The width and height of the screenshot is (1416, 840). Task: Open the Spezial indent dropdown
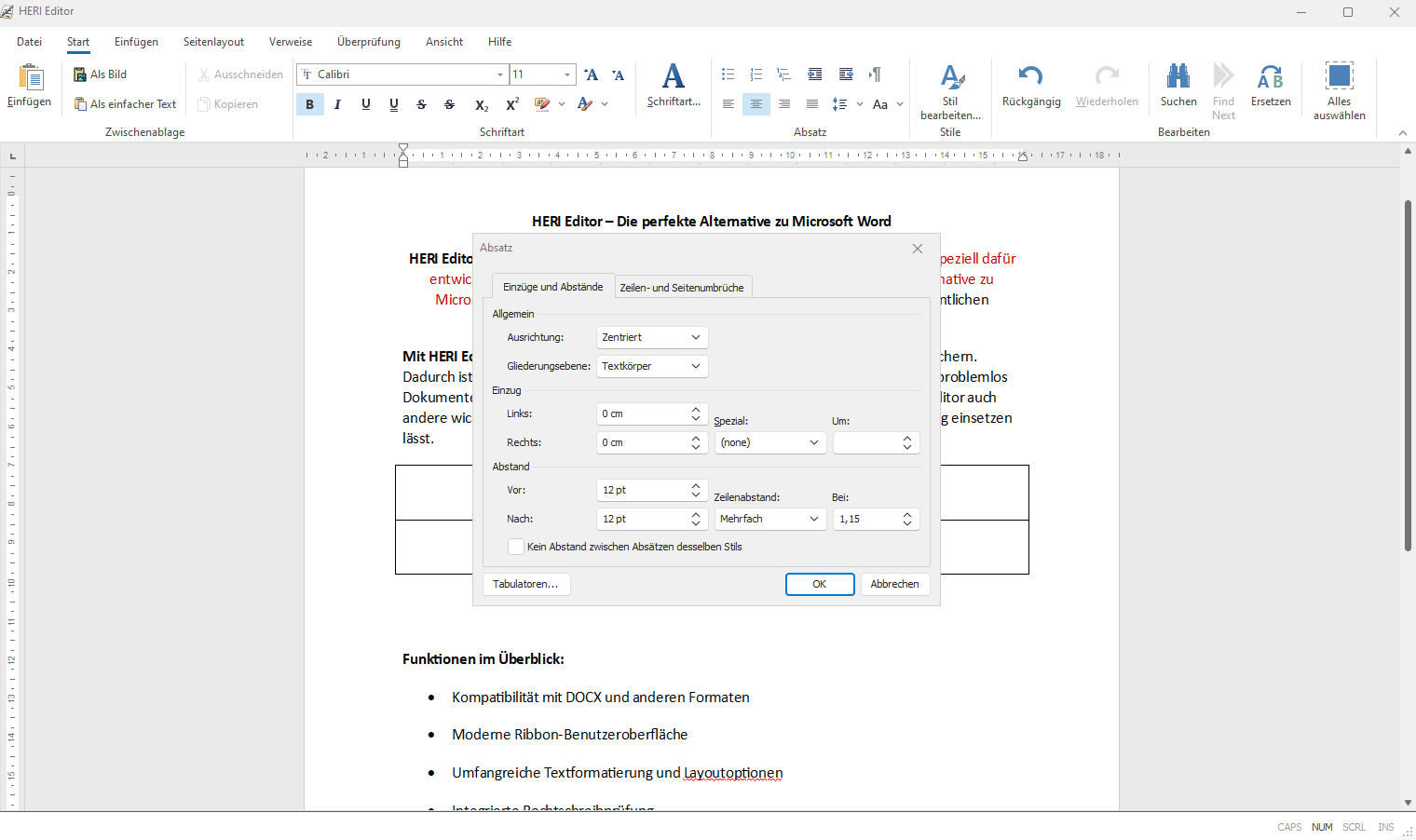770,442
